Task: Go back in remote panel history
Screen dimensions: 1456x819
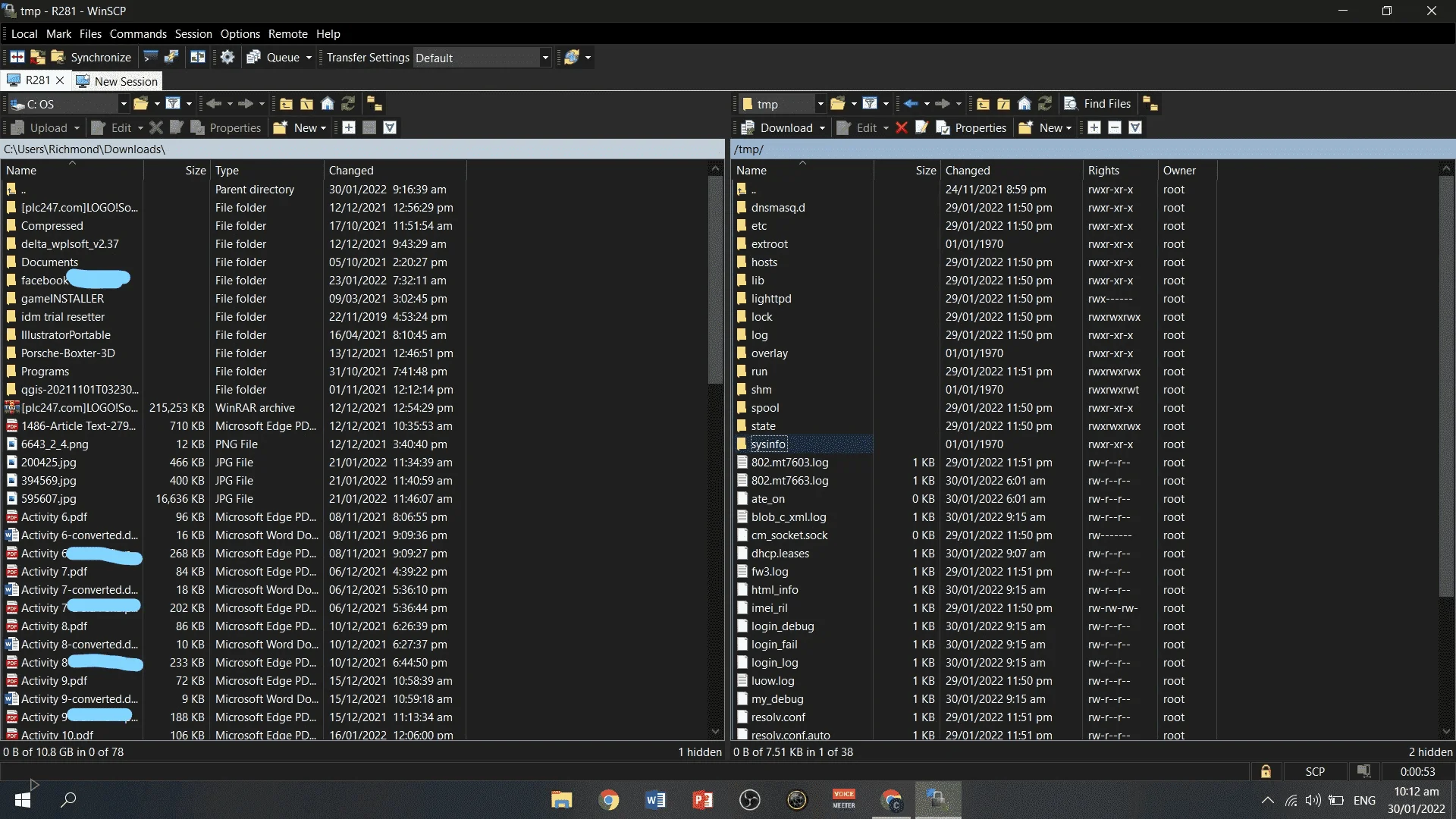Action: pos(911,104)
